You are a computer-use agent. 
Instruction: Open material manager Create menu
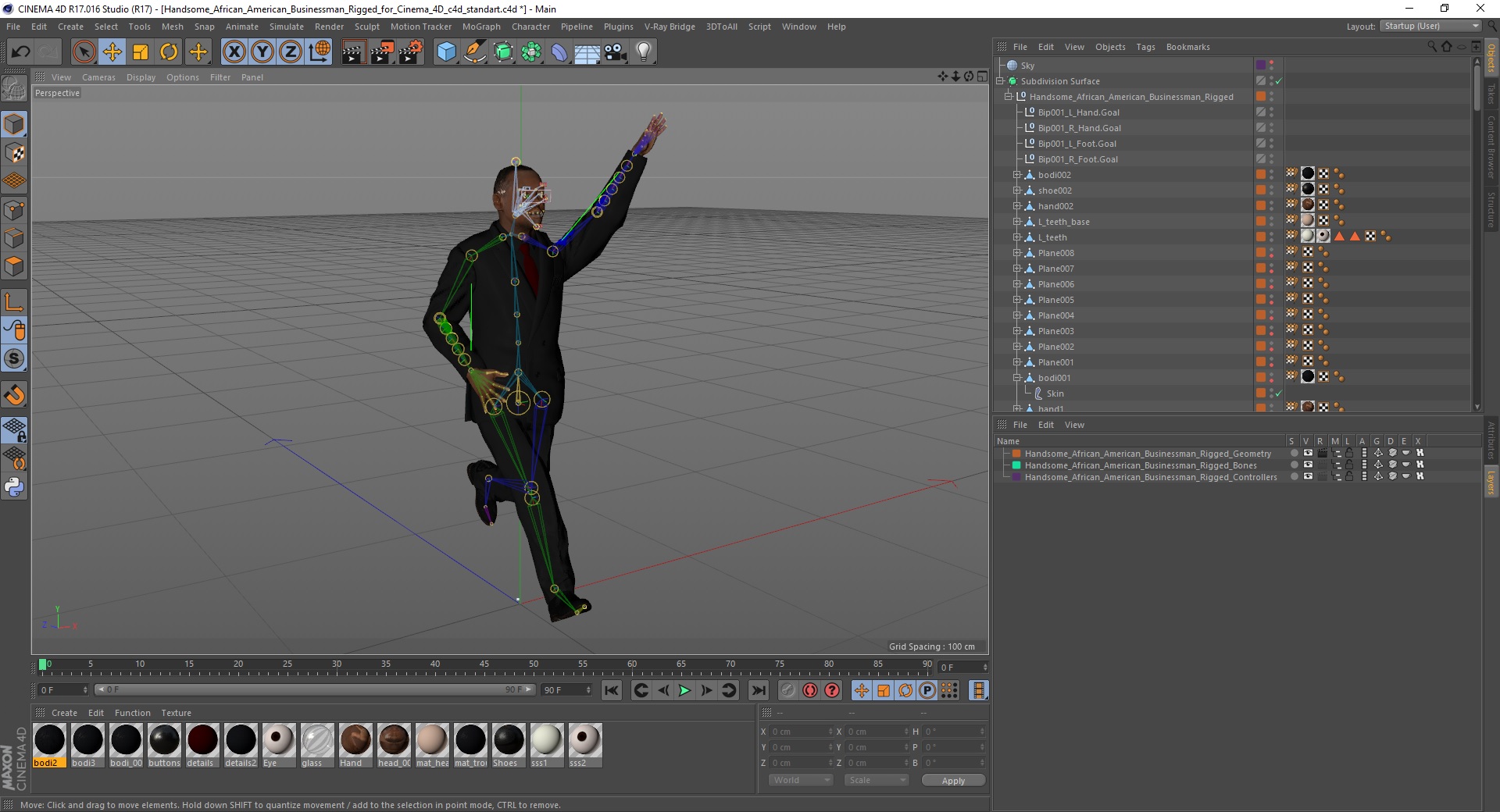(64, 713)
